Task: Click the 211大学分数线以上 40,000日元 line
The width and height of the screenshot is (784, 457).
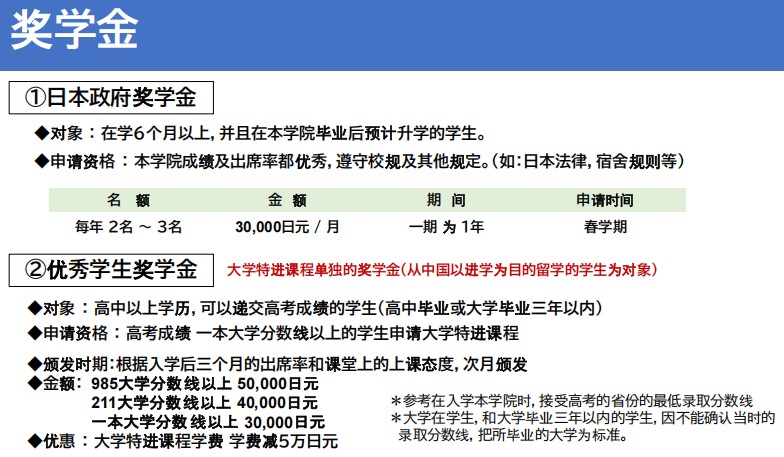Action: [204, 403]
